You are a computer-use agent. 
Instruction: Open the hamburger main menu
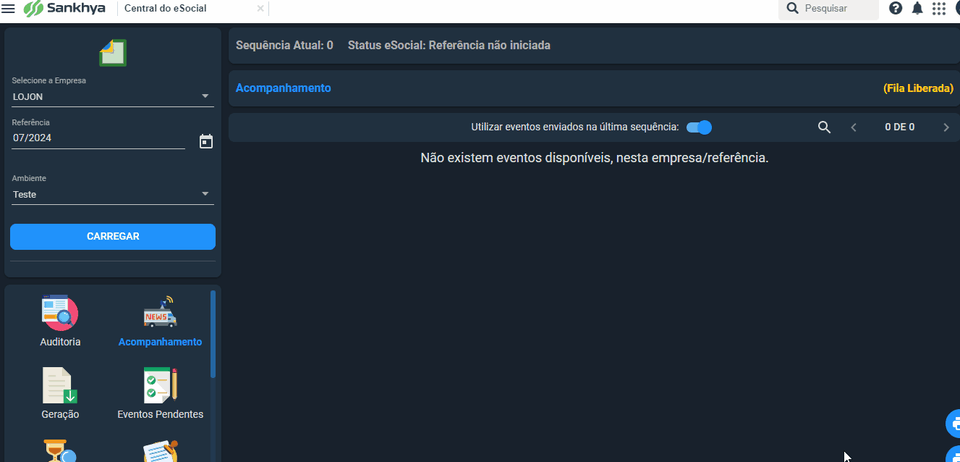(9, 9)
